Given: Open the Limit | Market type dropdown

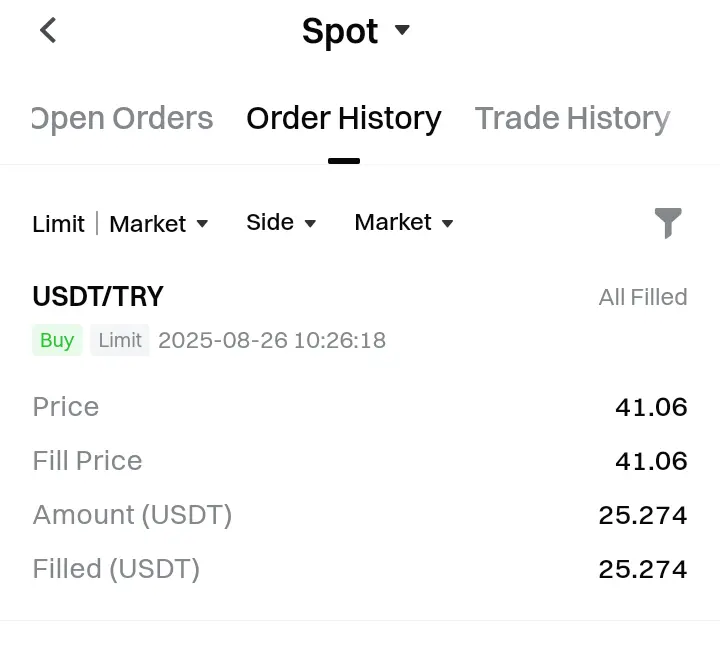Looking at the screenshot, I should coord(120,224).
